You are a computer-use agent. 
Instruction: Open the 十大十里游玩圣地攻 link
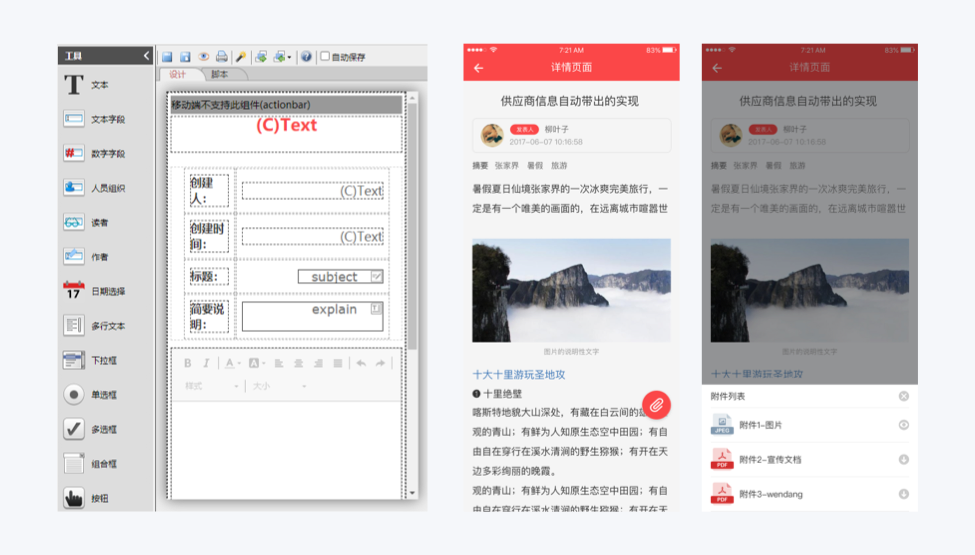(519, 374)
